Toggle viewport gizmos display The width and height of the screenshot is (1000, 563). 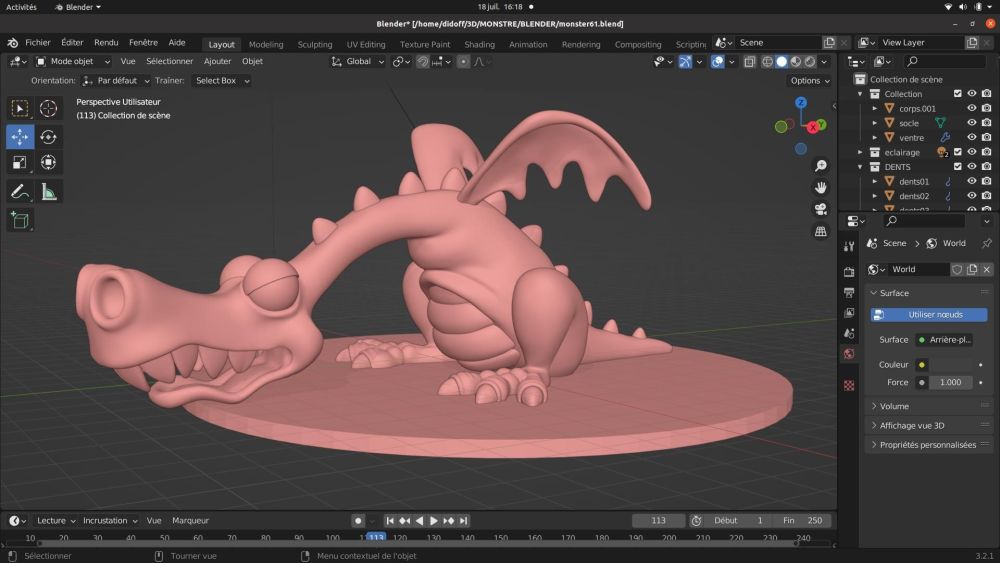(x=685, y=62)
